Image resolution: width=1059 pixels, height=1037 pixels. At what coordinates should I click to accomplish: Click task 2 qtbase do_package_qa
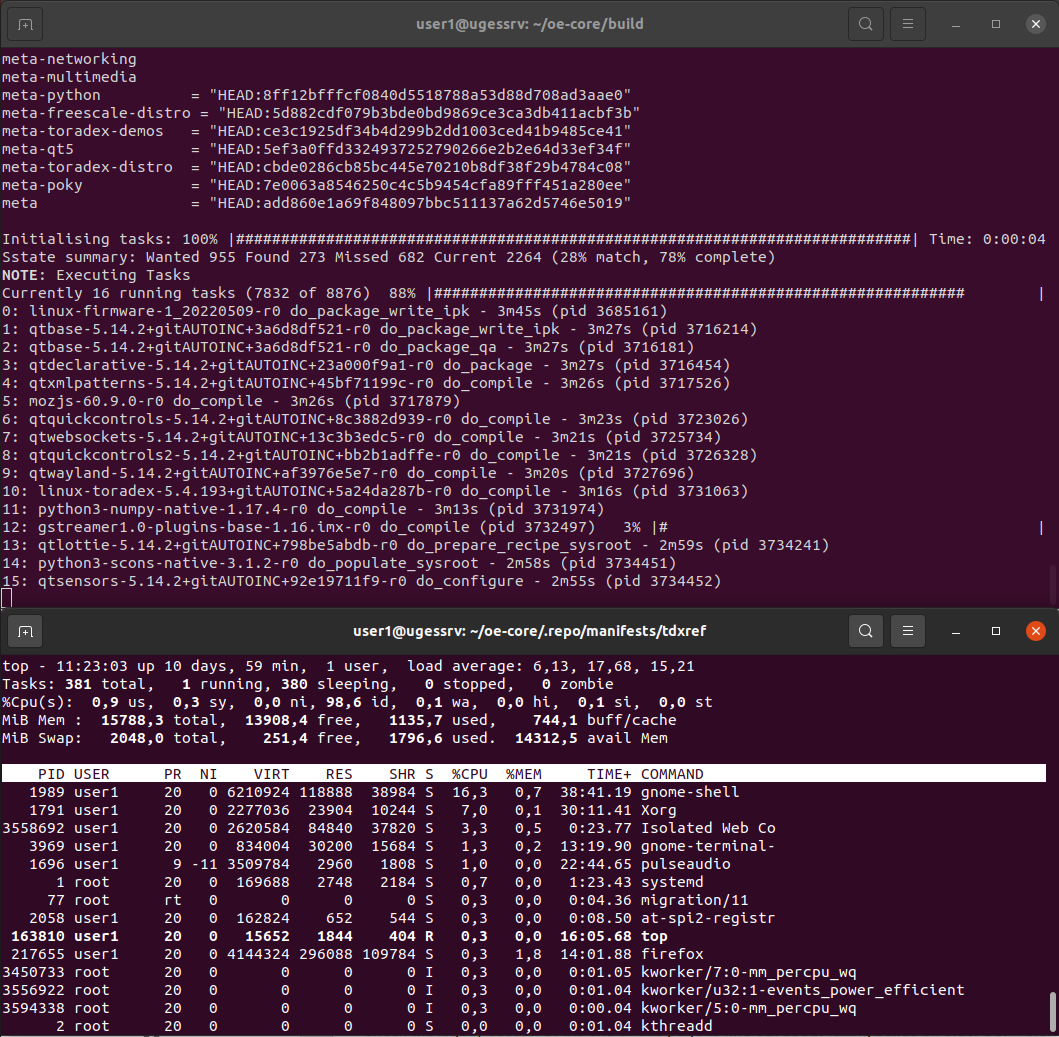pyautogui.click(x=348, y=347)
